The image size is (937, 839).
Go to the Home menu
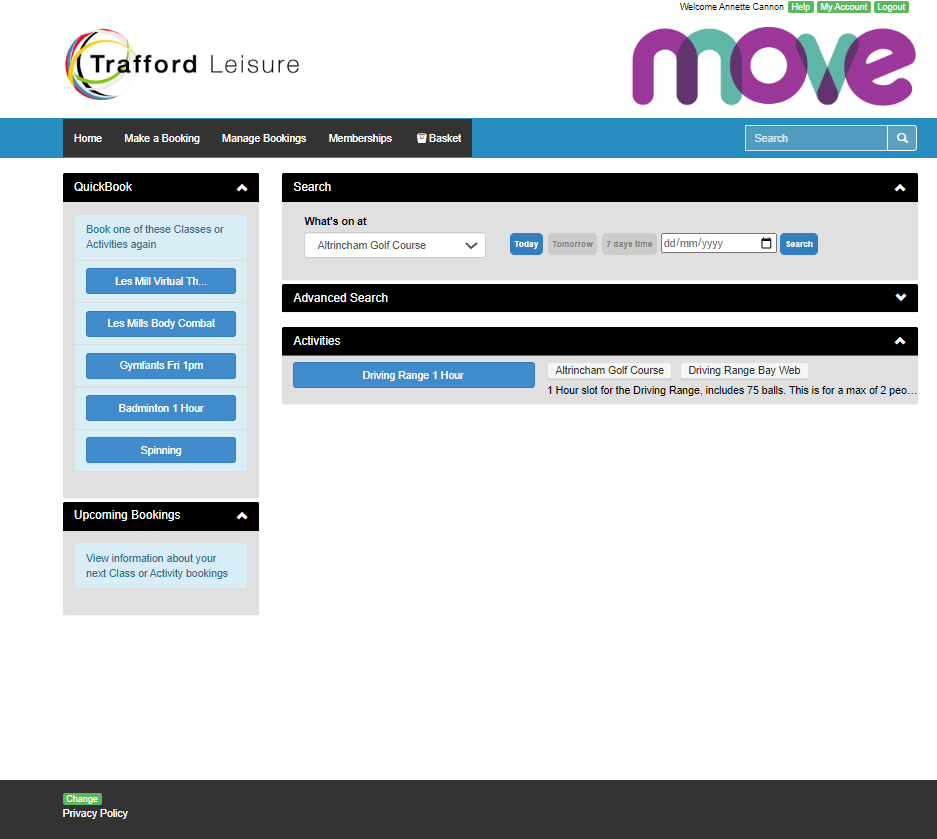(88, 138)
